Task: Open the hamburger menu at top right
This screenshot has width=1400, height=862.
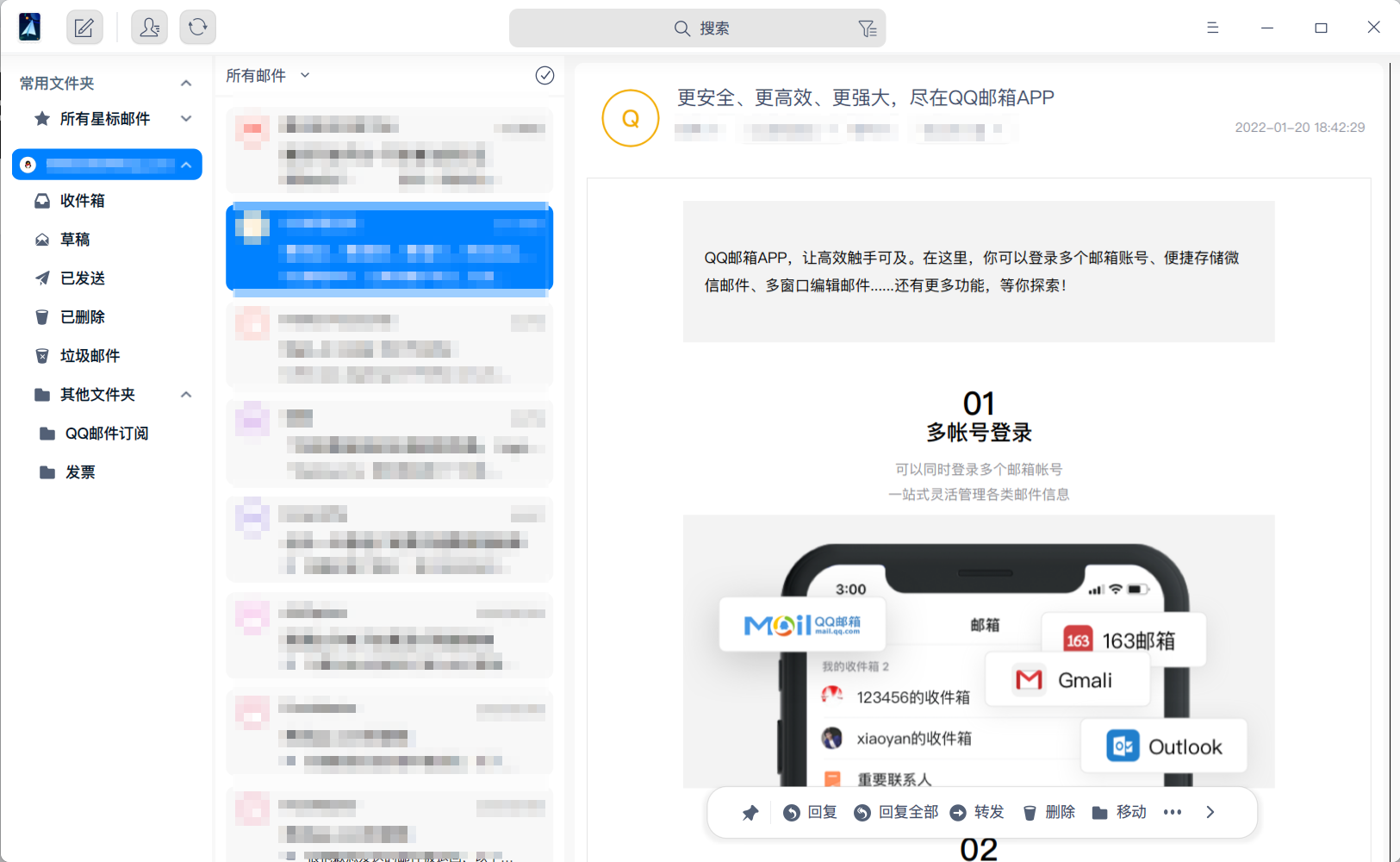Action: coord(1213,27)
